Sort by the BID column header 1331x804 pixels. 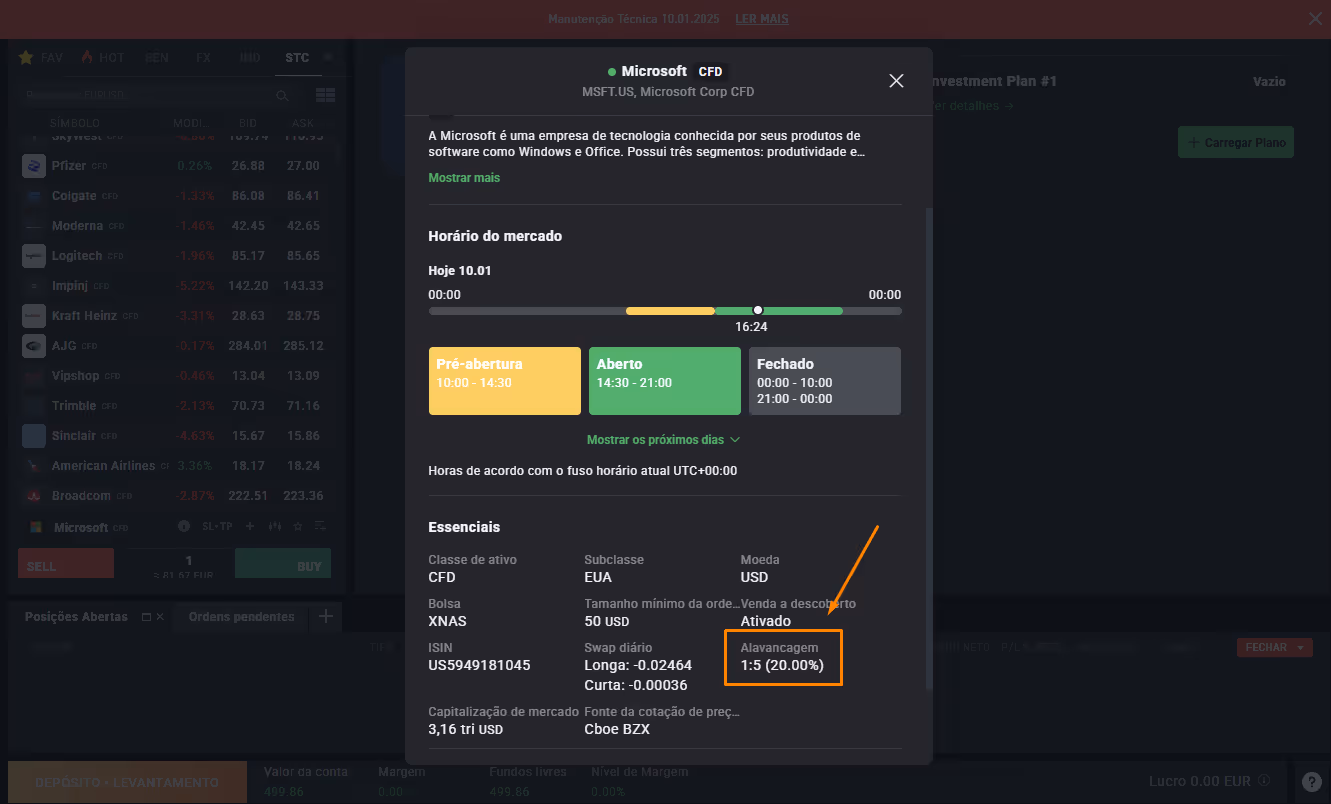tap(248, 122)
